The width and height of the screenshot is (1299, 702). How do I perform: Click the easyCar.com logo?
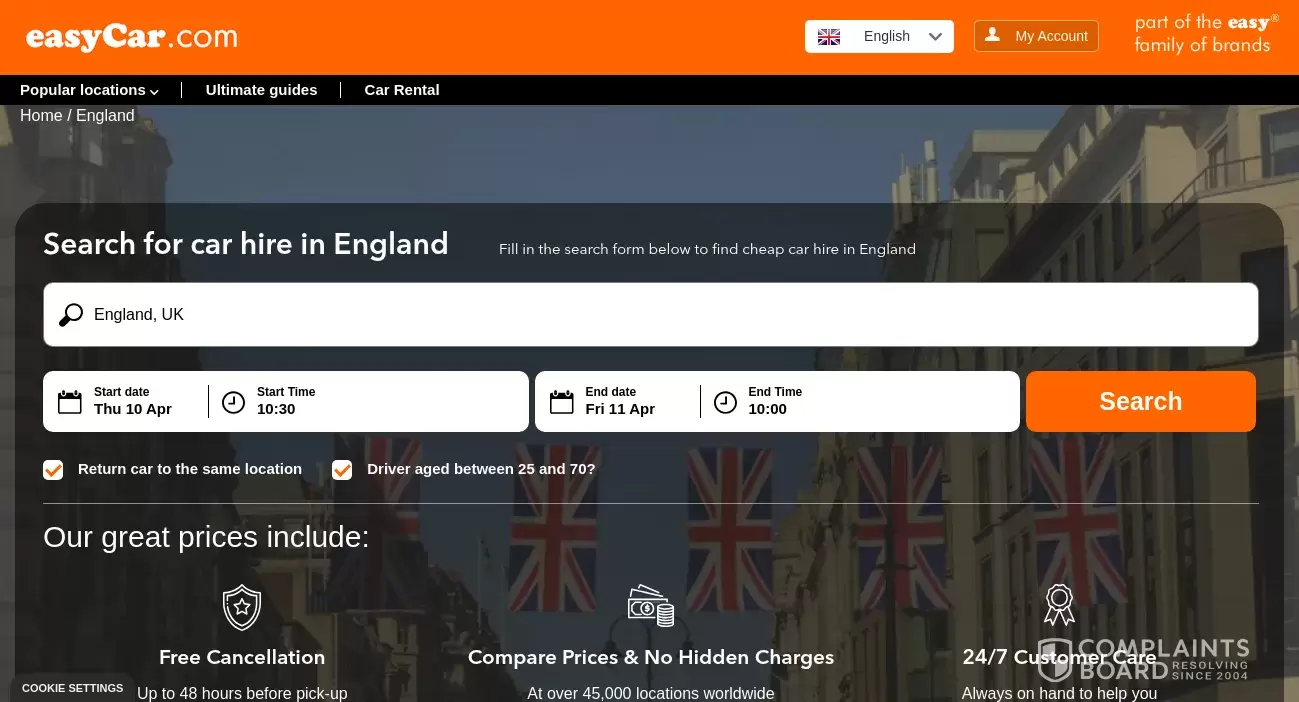130,37
